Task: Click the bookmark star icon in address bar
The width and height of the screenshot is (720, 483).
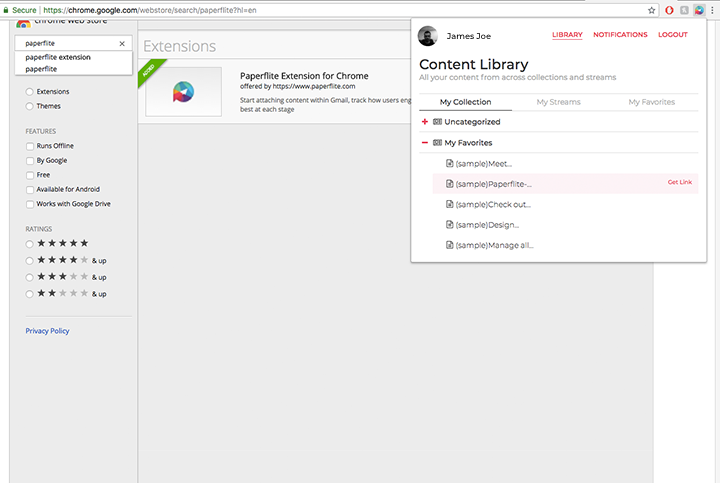Action: [651, 10]
